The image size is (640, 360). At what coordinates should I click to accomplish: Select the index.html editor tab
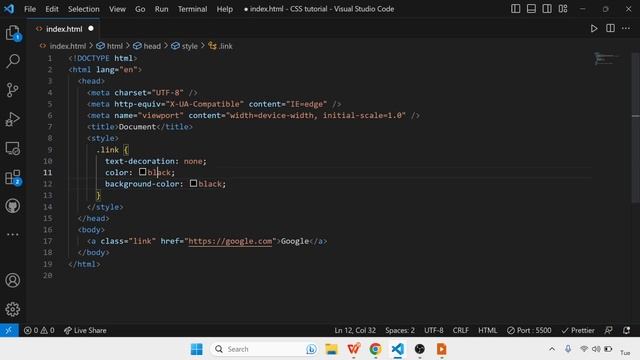click(63, 29)
